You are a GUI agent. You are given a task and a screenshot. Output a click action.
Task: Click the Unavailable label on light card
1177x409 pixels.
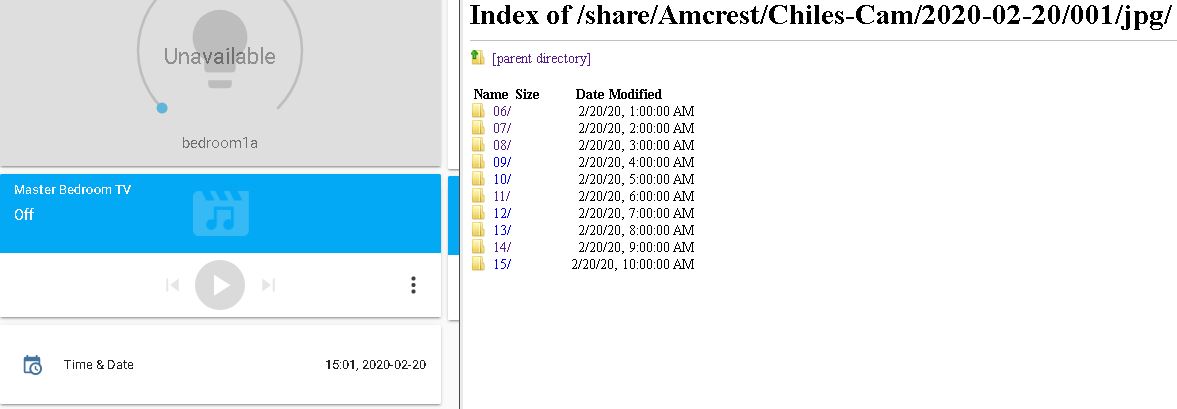(220, 56)
